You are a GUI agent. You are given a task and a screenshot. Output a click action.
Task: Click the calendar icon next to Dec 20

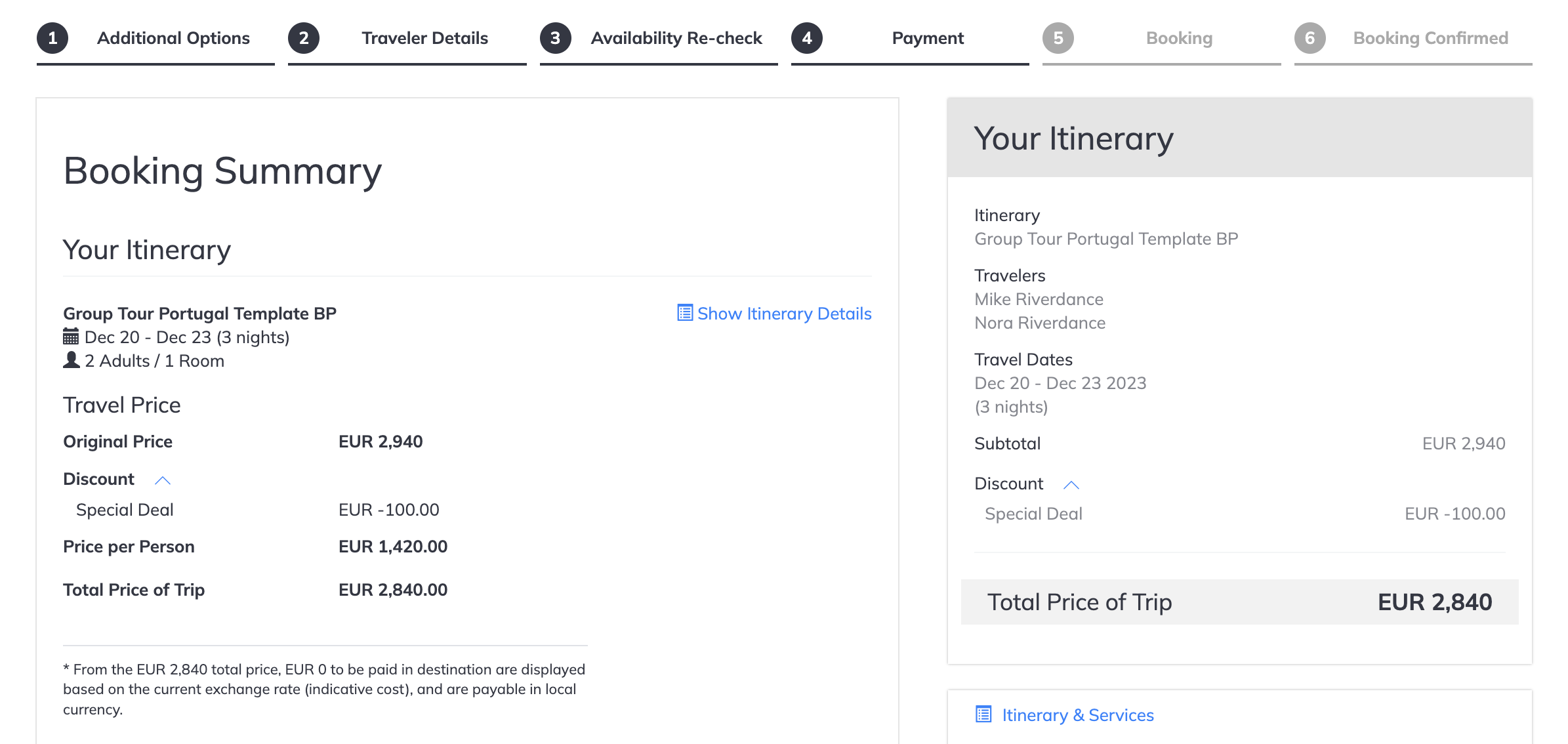(x=71, y=337)
